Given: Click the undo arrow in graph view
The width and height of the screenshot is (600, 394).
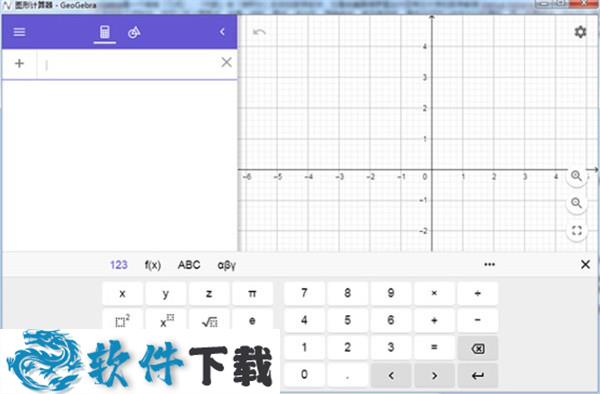Looking at the screenshot, I should pos(259,32).
